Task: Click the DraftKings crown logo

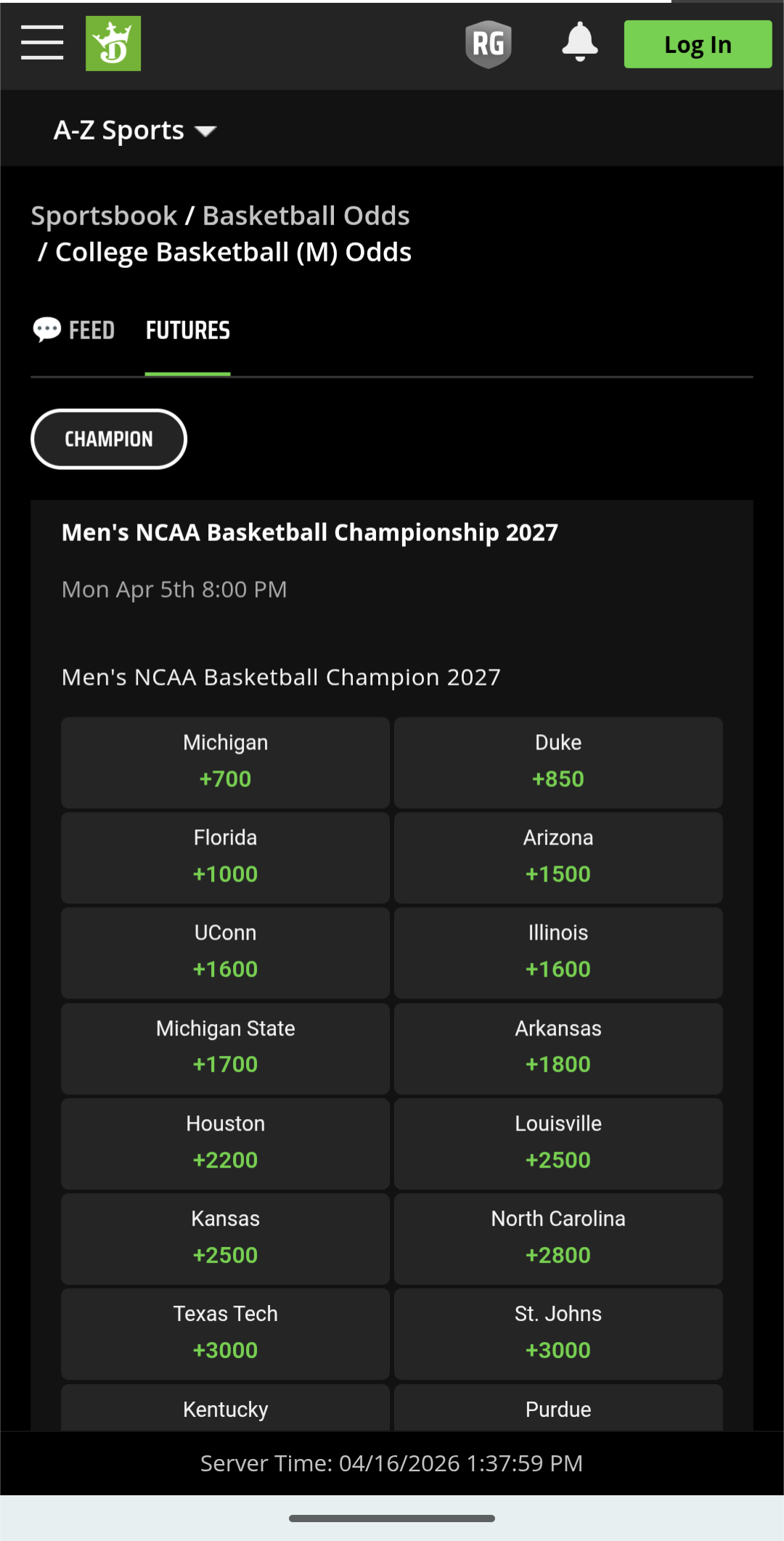Action: click(113, 44)
